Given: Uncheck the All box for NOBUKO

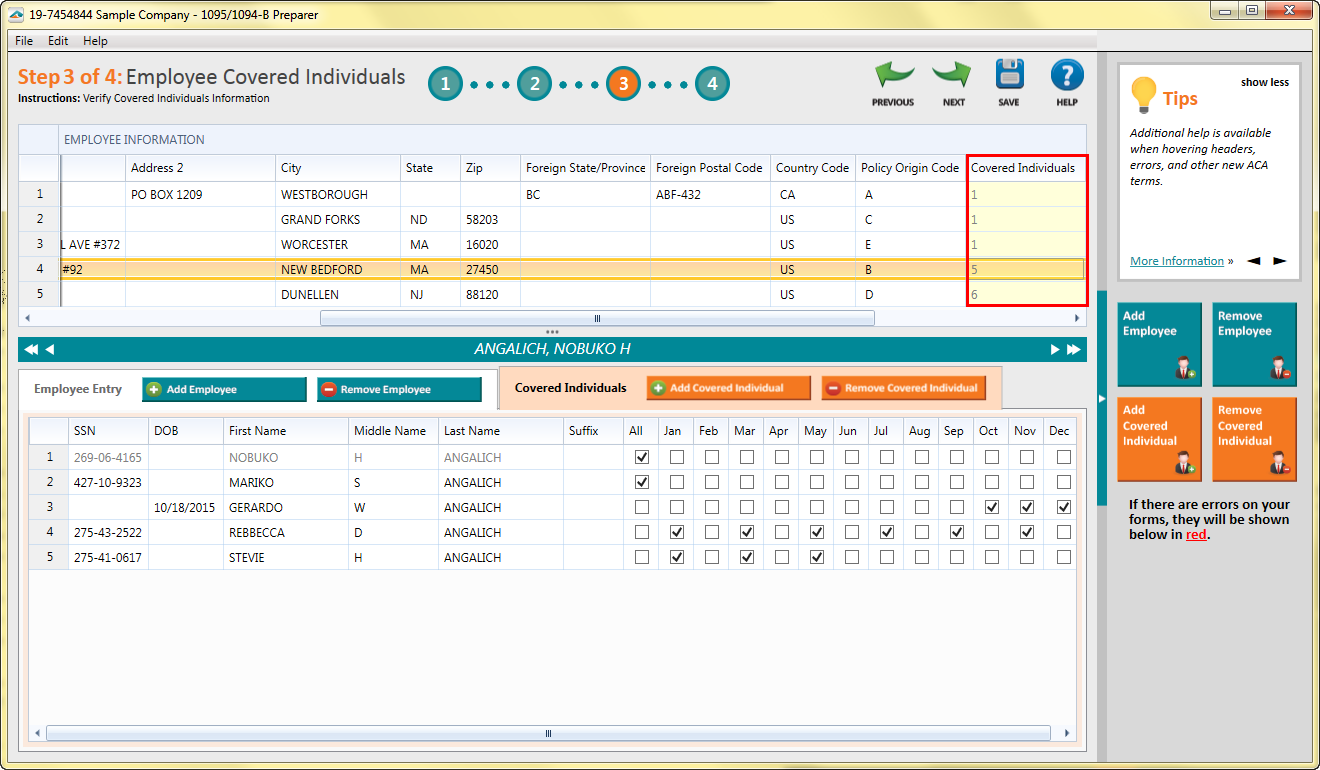Looking at the screenshot, I should [641, 456].
